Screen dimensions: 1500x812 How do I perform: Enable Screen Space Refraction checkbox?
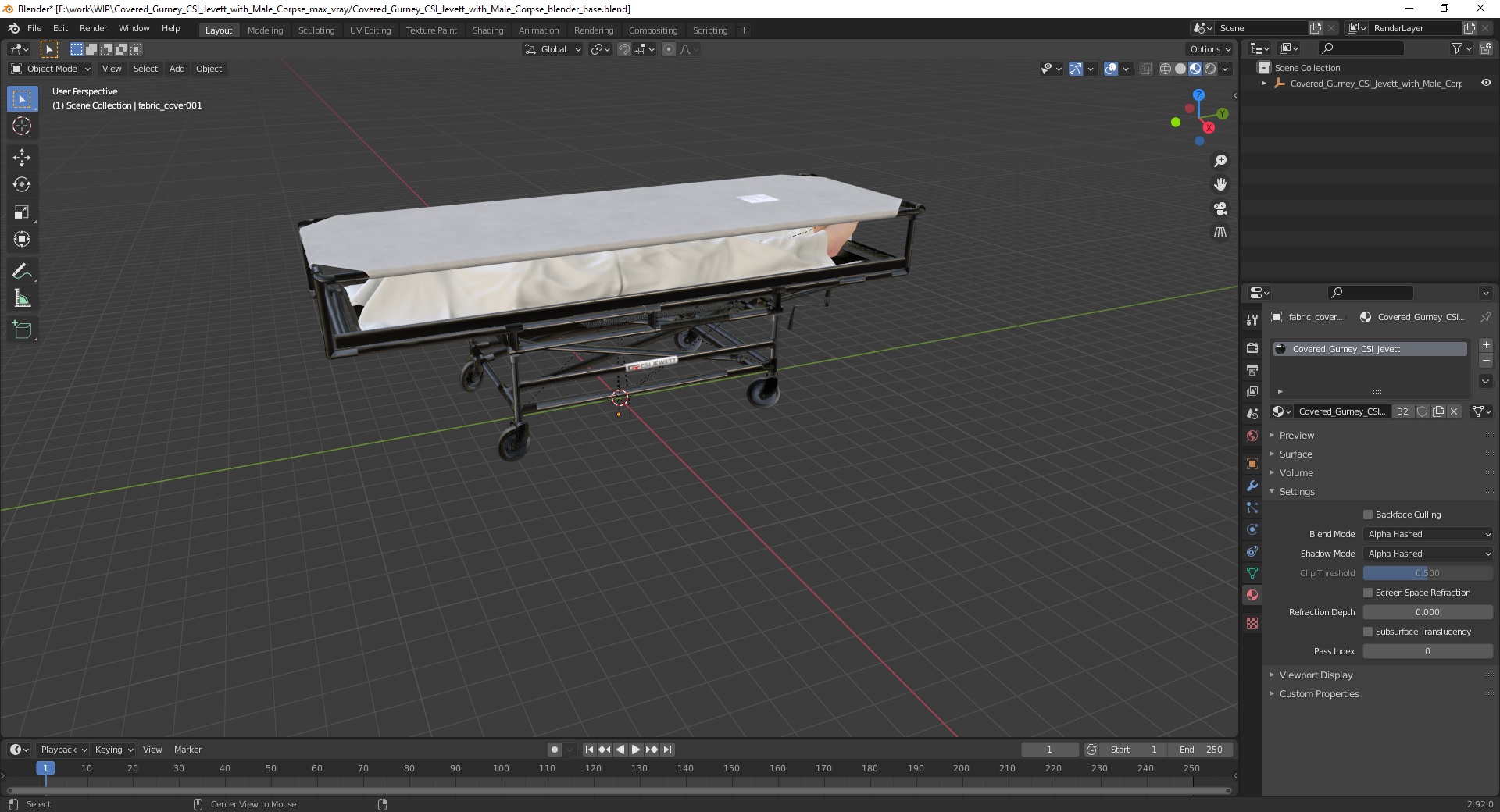[x=1368, y=593]
